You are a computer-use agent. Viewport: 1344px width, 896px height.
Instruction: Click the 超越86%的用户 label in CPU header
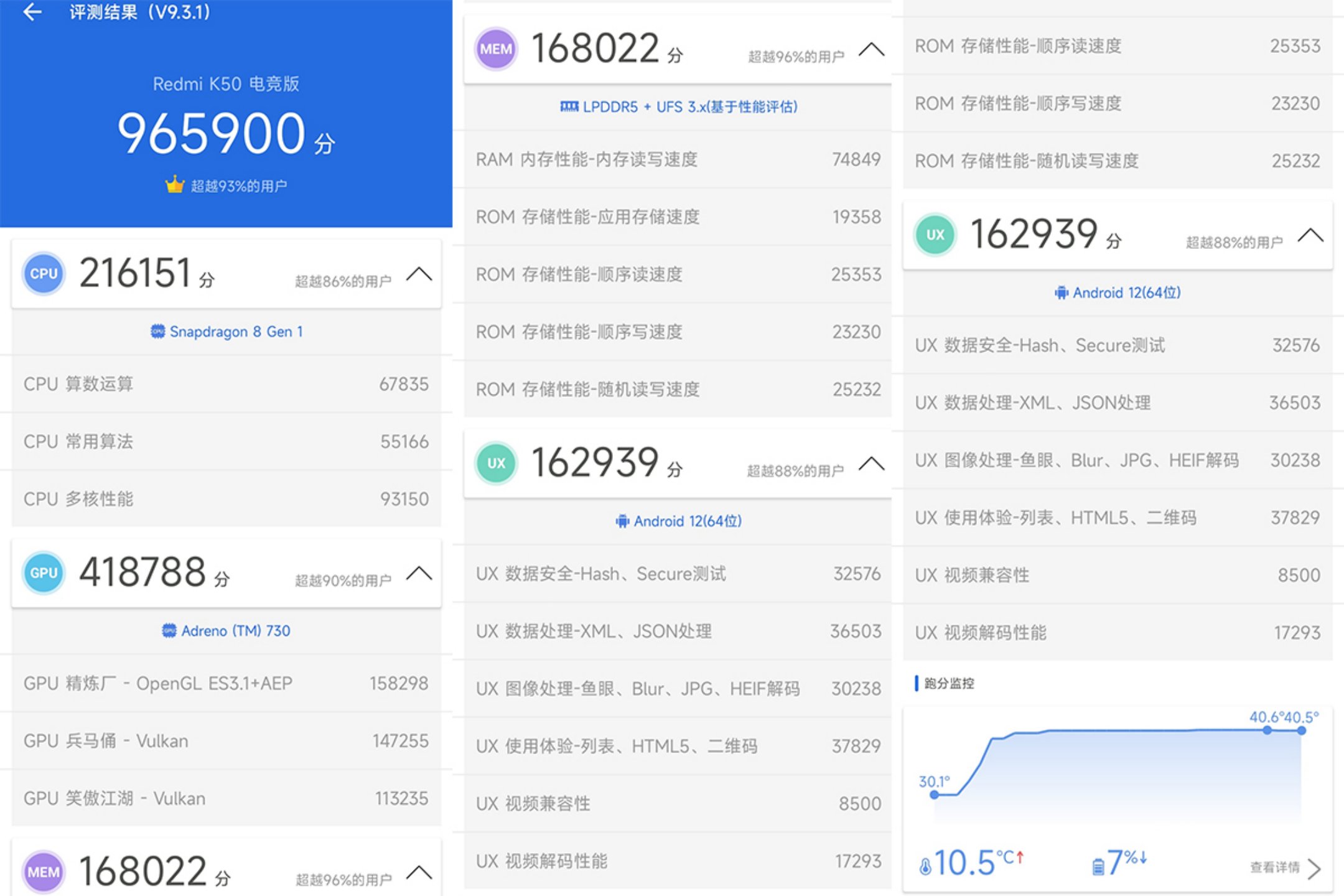[343, 281]
